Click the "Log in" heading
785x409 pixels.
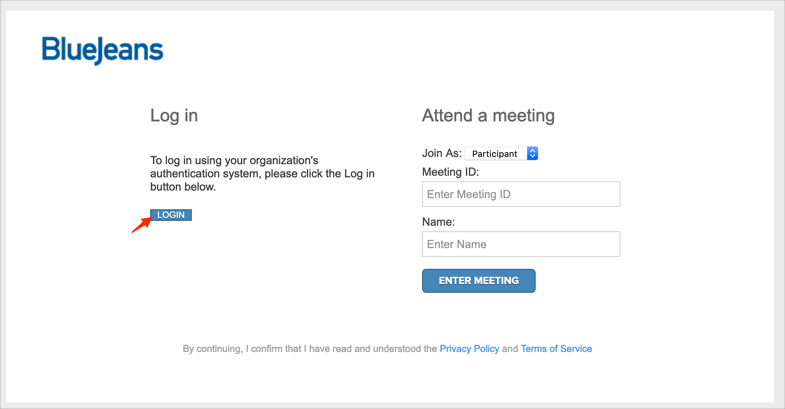pyautogui.click(x=174, y=115)
